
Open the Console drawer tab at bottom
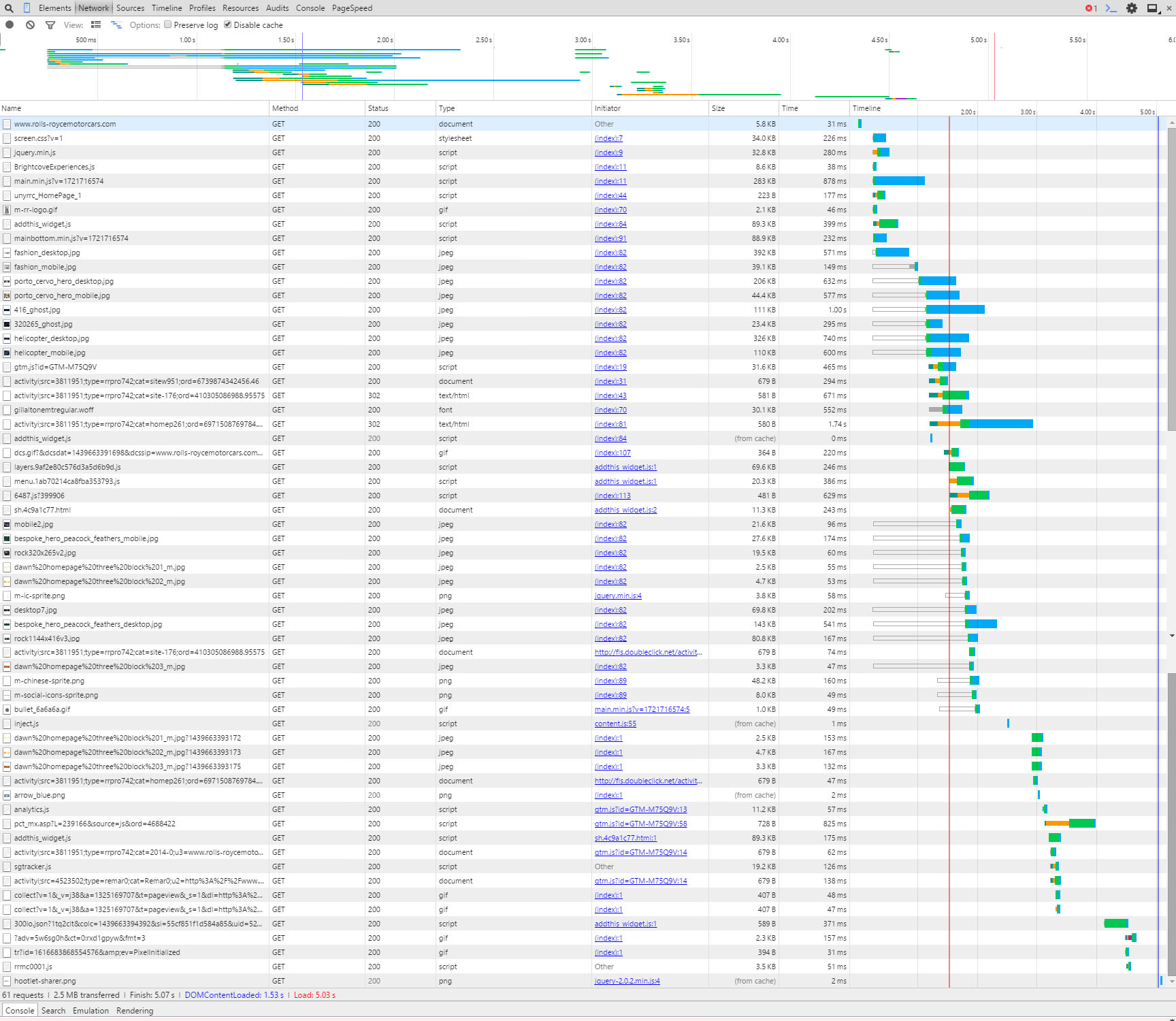tap(20, 1011)
